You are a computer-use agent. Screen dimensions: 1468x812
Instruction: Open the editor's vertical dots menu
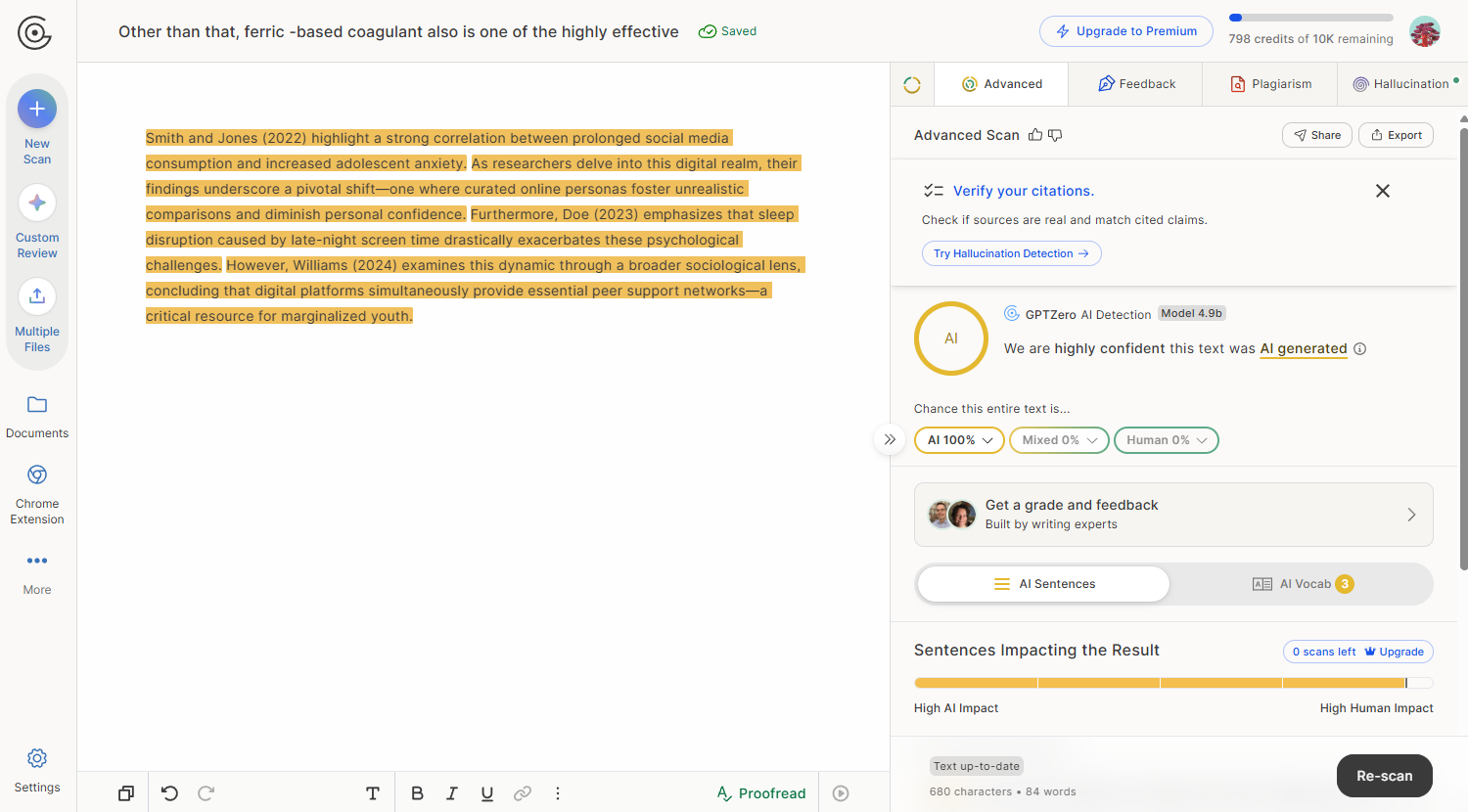pos(558,793)
